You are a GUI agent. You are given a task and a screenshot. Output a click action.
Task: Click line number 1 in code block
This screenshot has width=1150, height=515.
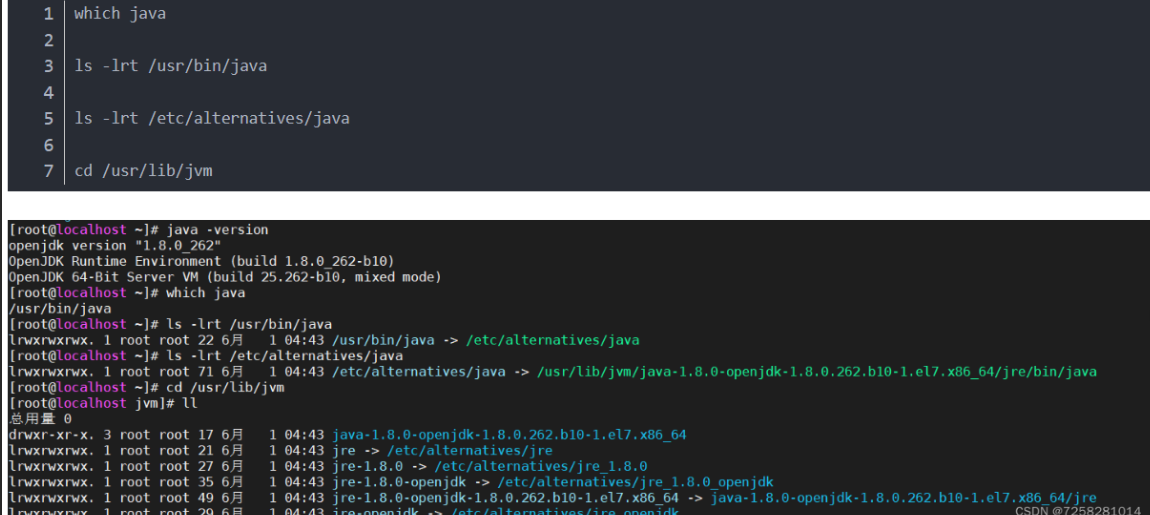coord(48,14)
